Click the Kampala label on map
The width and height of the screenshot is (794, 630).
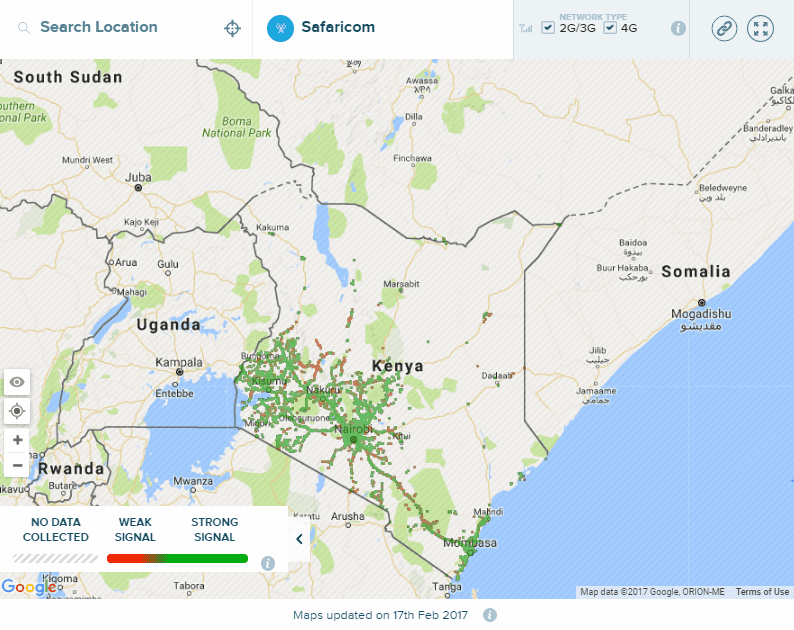pos(179,363)
